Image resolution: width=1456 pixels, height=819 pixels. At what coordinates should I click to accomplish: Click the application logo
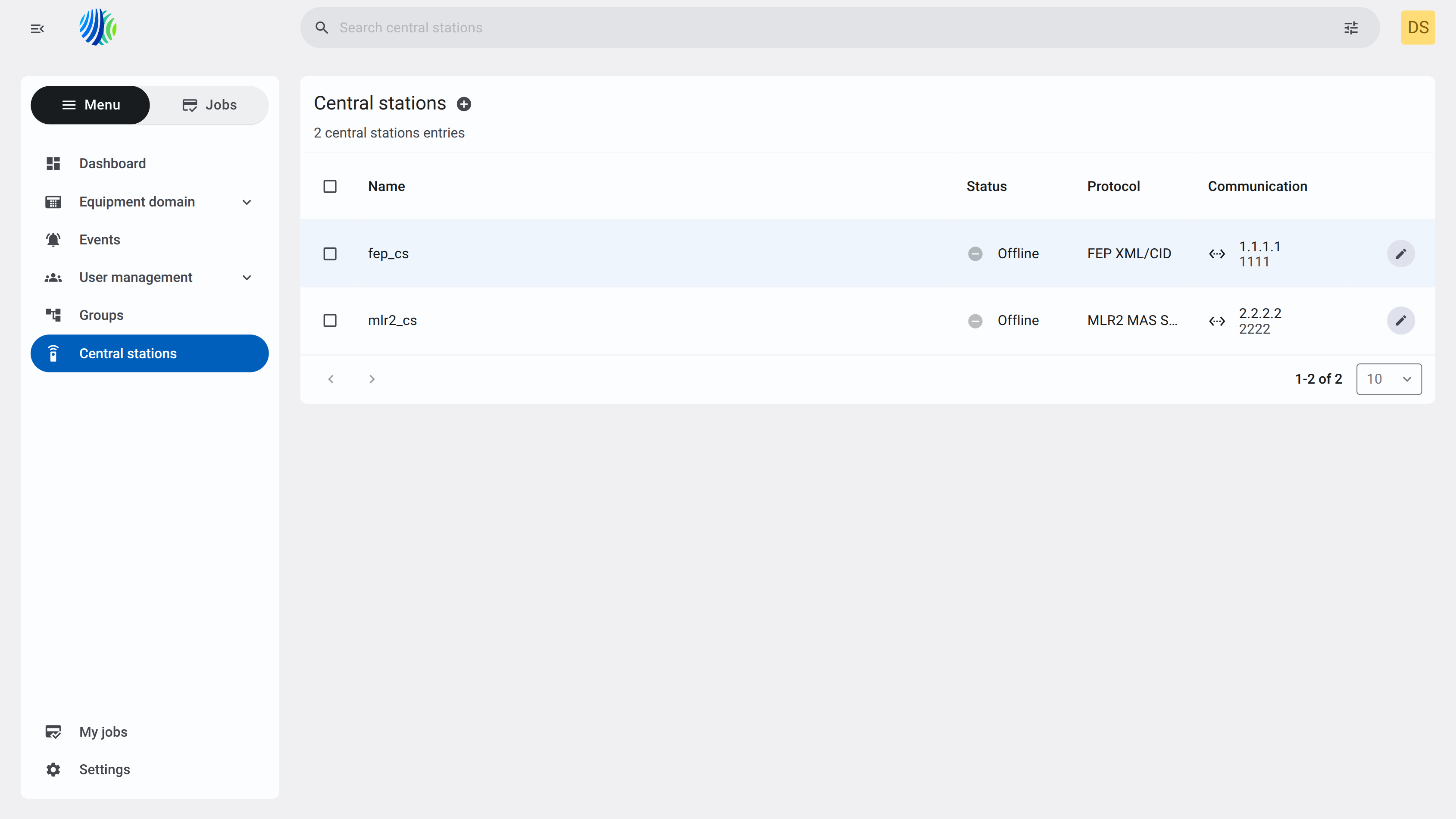[98, 27]
